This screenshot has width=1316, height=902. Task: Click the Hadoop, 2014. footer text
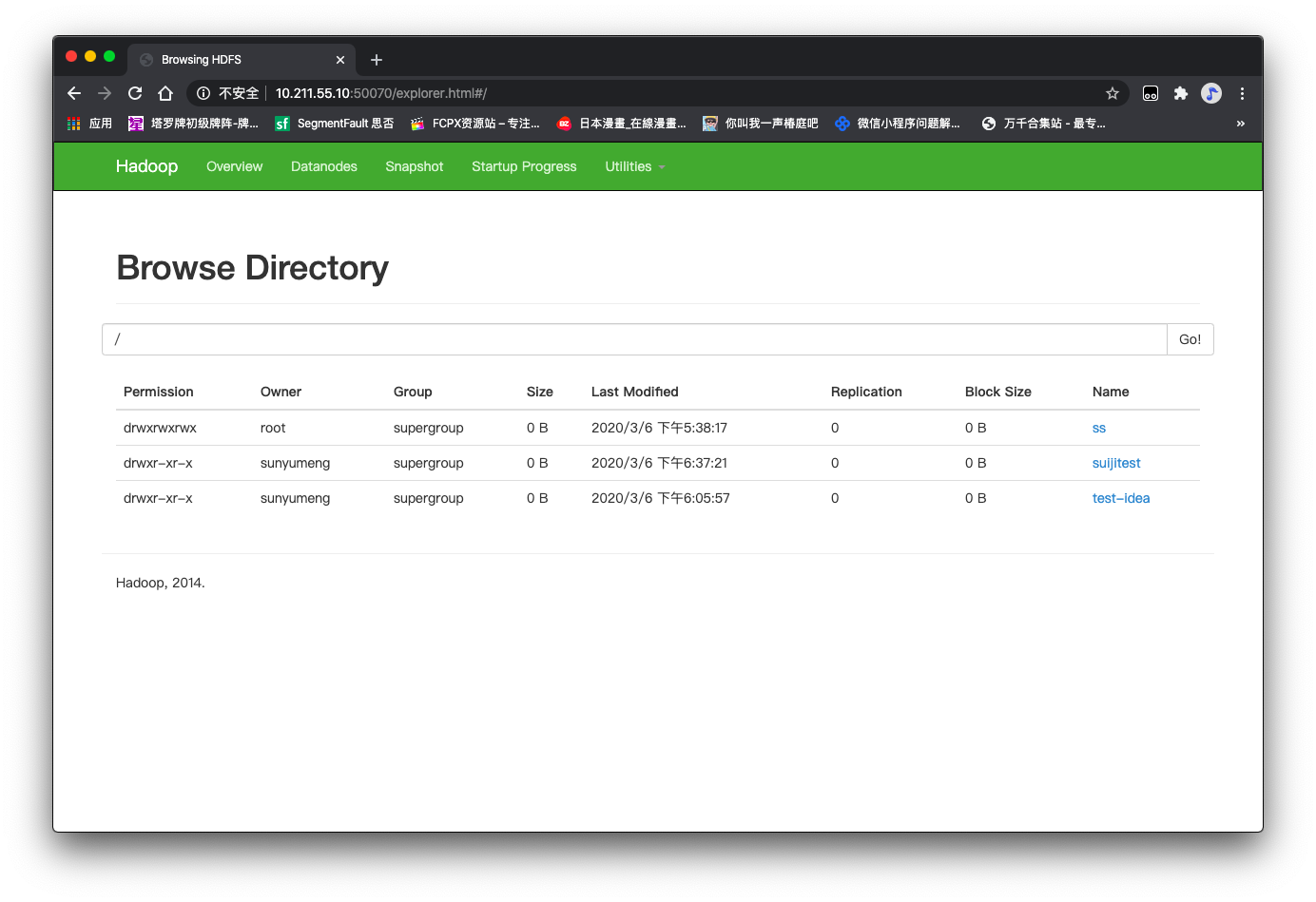click(161, 583)
